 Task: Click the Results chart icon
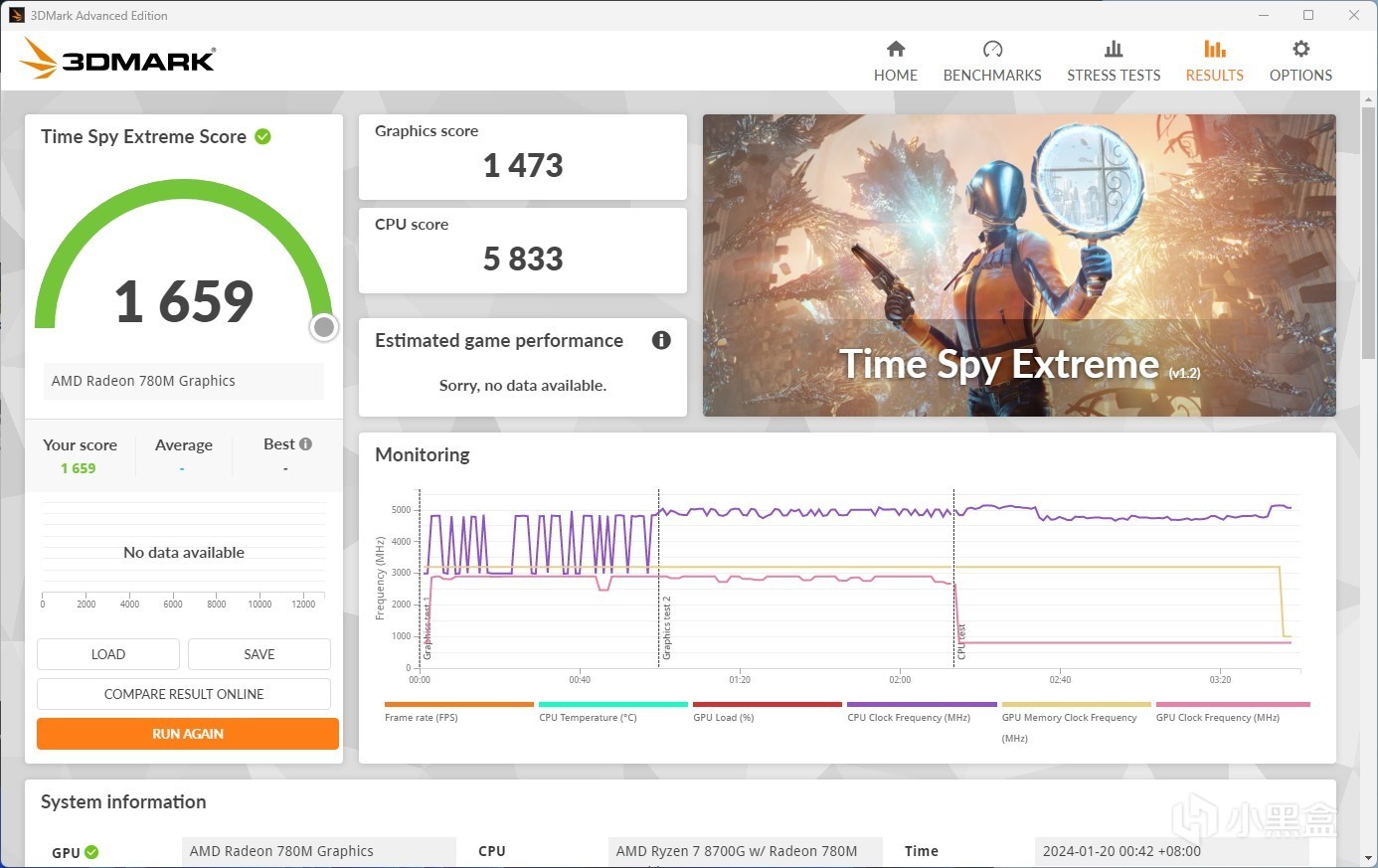click(x=1215, y=49)
